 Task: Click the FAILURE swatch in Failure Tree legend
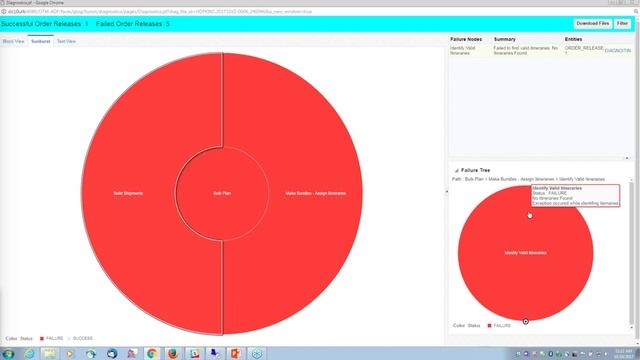[489, 325]
